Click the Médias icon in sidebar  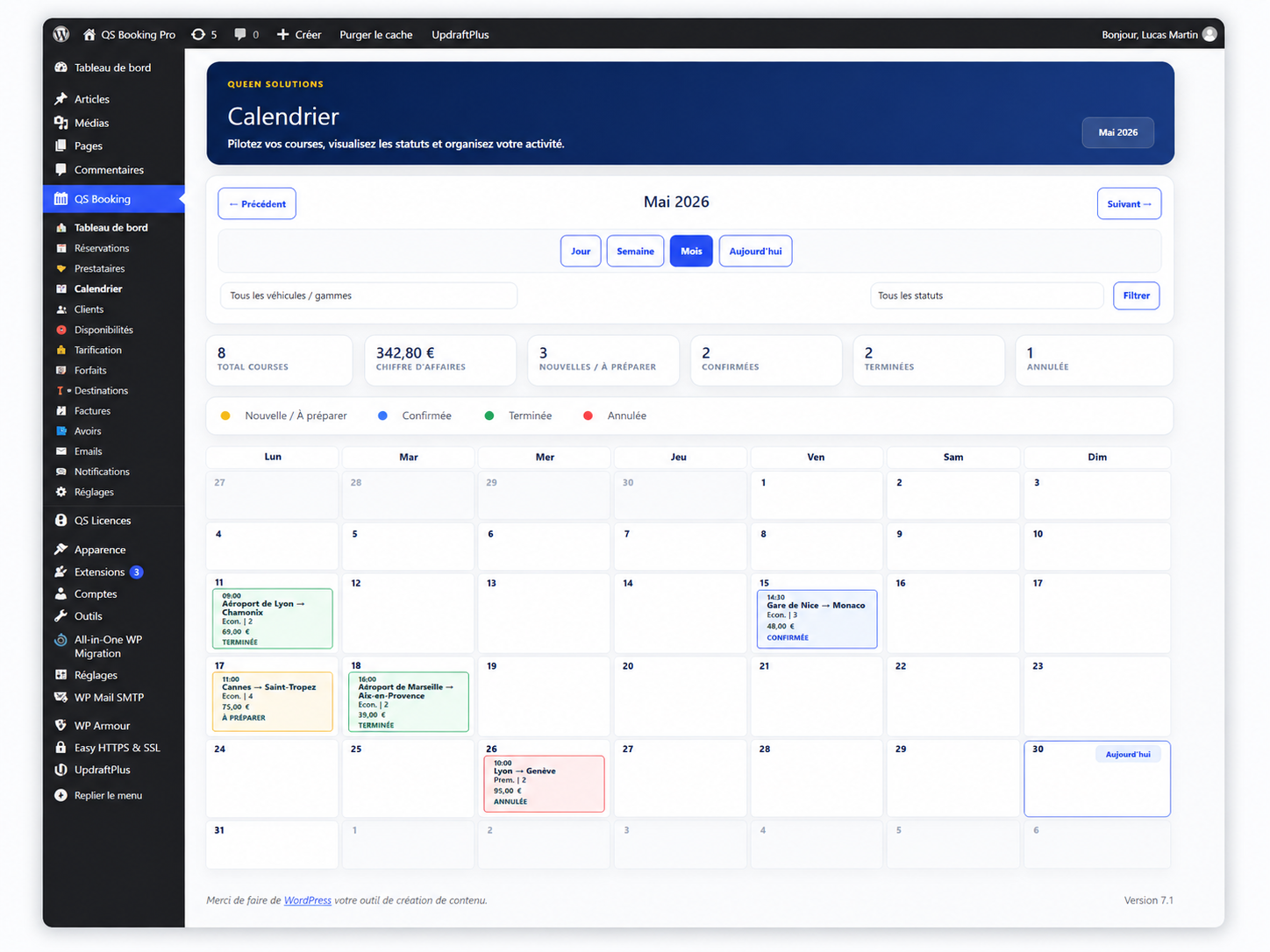click(x=61, y=123)
